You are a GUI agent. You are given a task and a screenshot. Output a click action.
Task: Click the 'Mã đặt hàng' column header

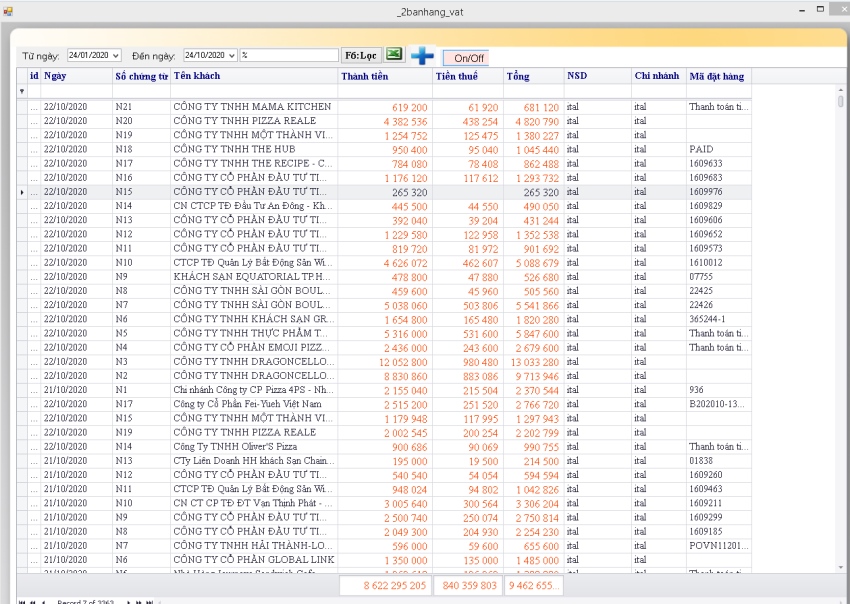click(717, 76)
